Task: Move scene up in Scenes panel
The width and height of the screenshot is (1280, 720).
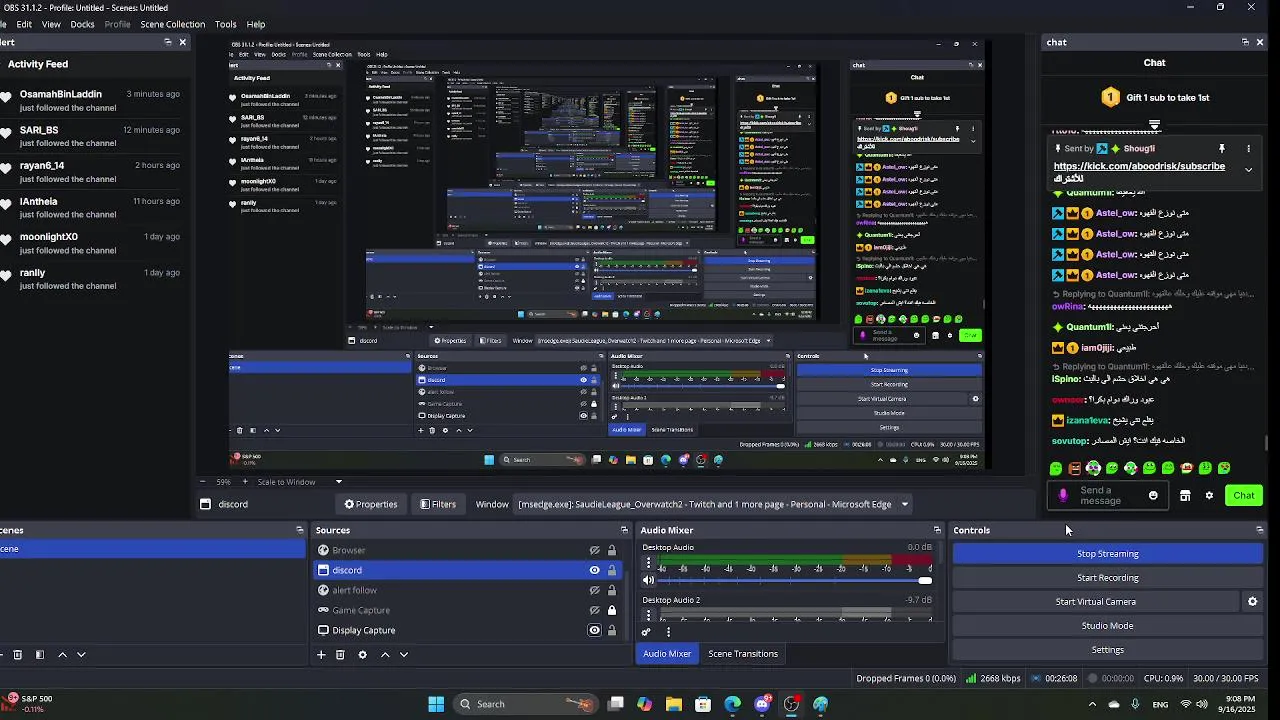Action: click(x=62, y=655)
